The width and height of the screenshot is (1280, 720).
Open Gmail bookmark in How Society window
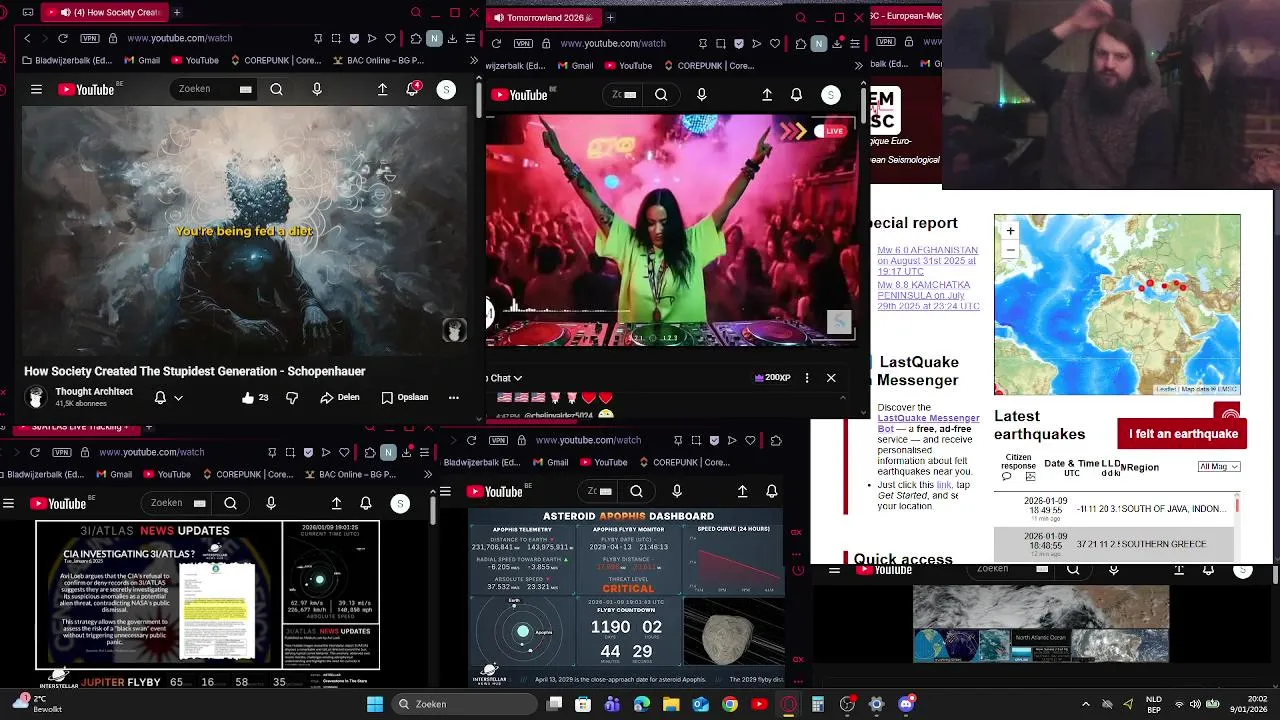click(x=141, y=60)
